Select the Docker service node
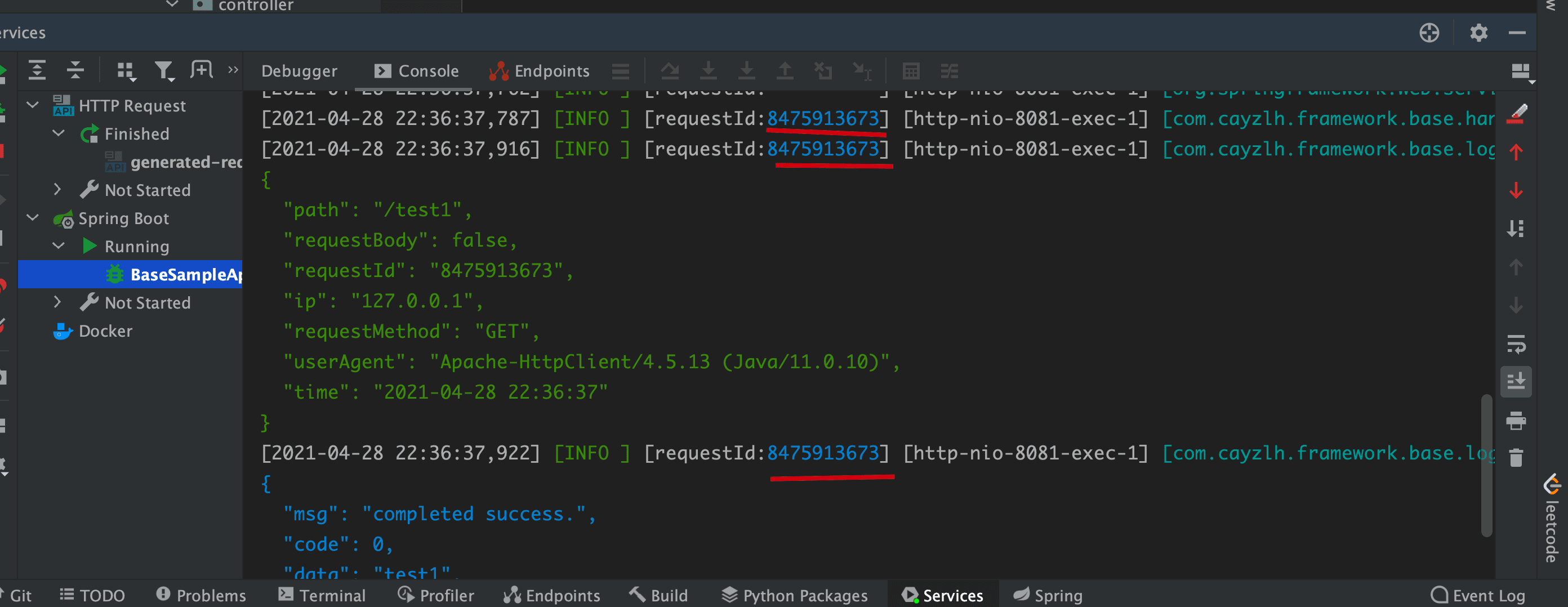Screen dimensions: 1568x607 point(93,331)
